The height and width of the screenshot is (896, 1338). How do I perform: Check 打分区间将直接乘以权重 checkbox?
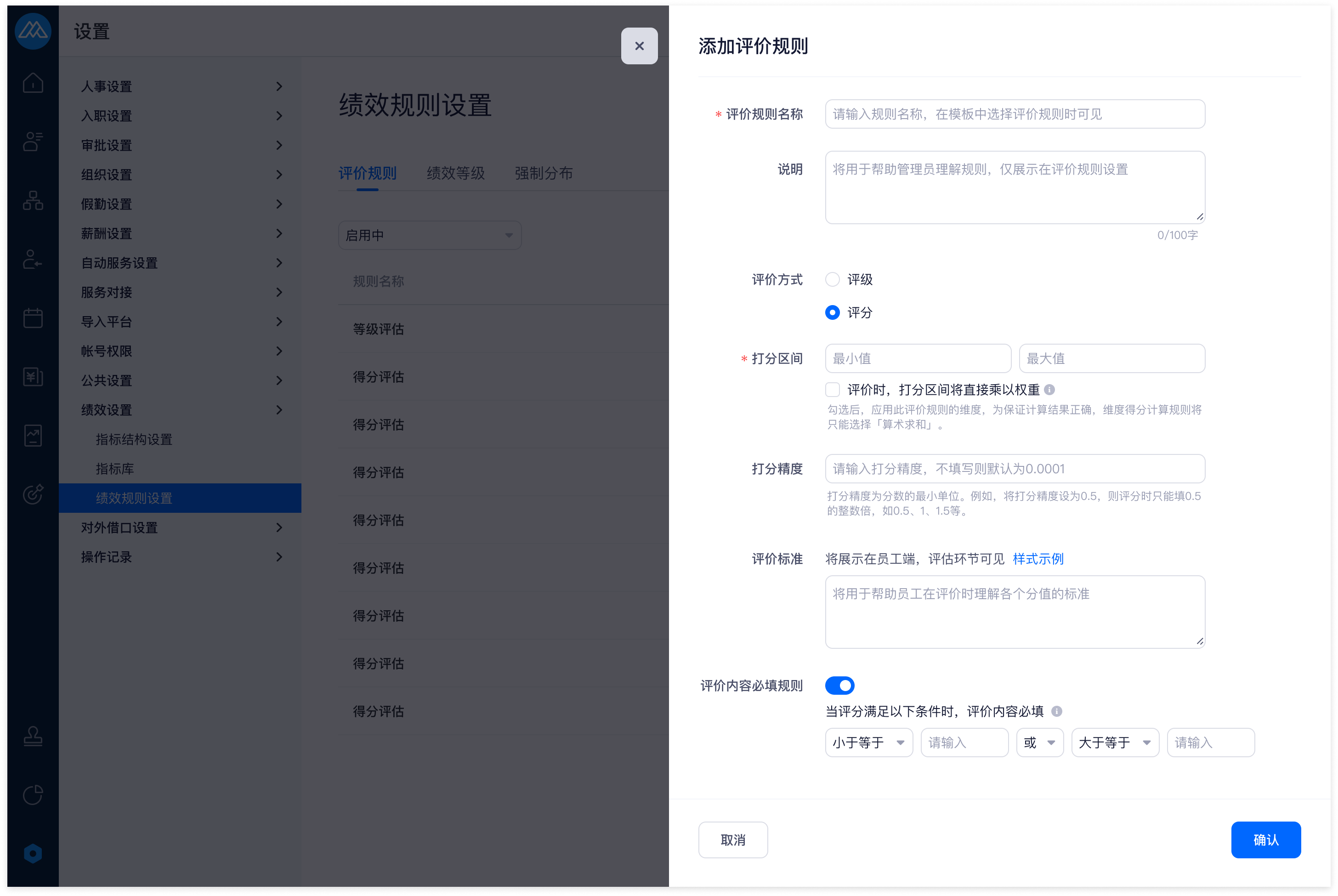coord(833,390)
